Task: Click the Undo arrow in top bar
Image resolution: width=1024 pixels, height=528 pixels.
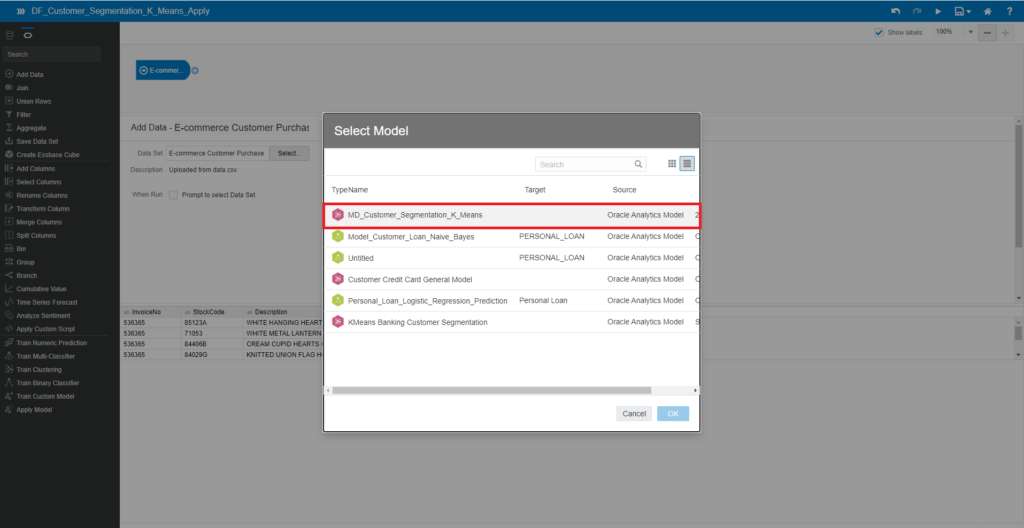Action: click(x=896, y=11)
